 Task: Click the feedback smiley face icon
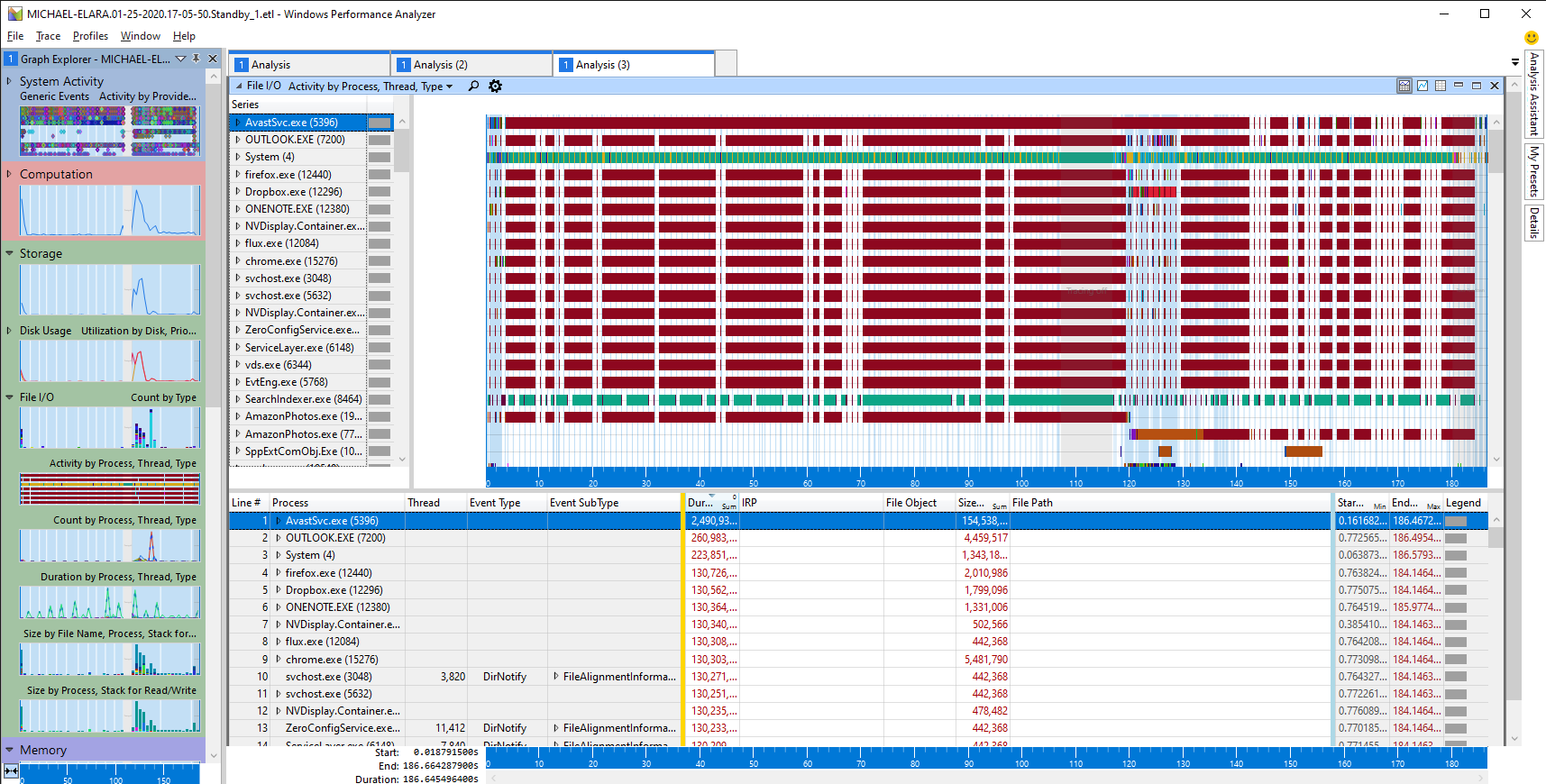tap(1531, 37)
